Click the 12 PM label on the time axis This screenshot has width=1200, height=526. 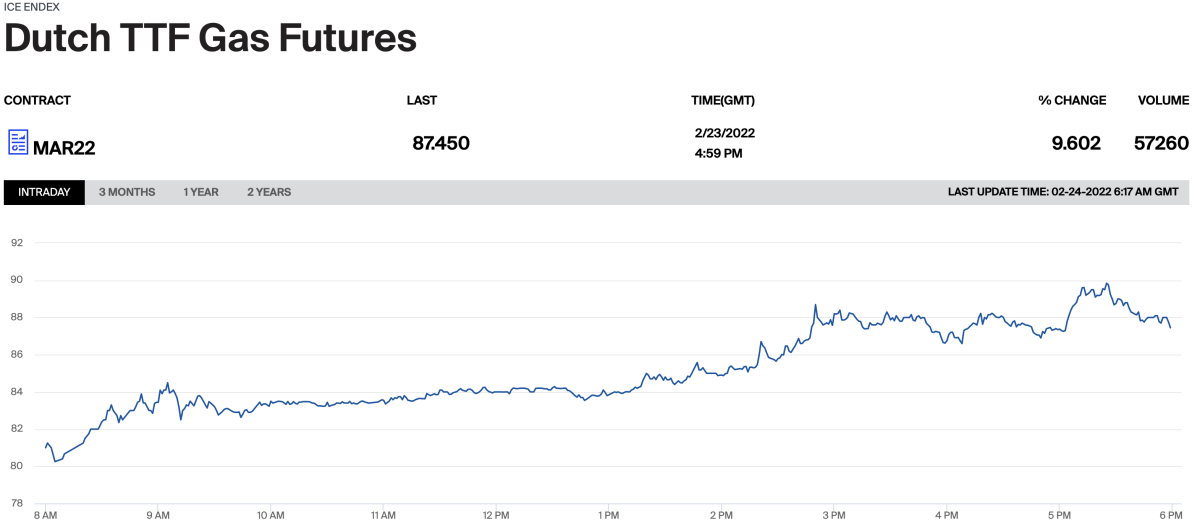pyautogui.click(x=496, y=515)
